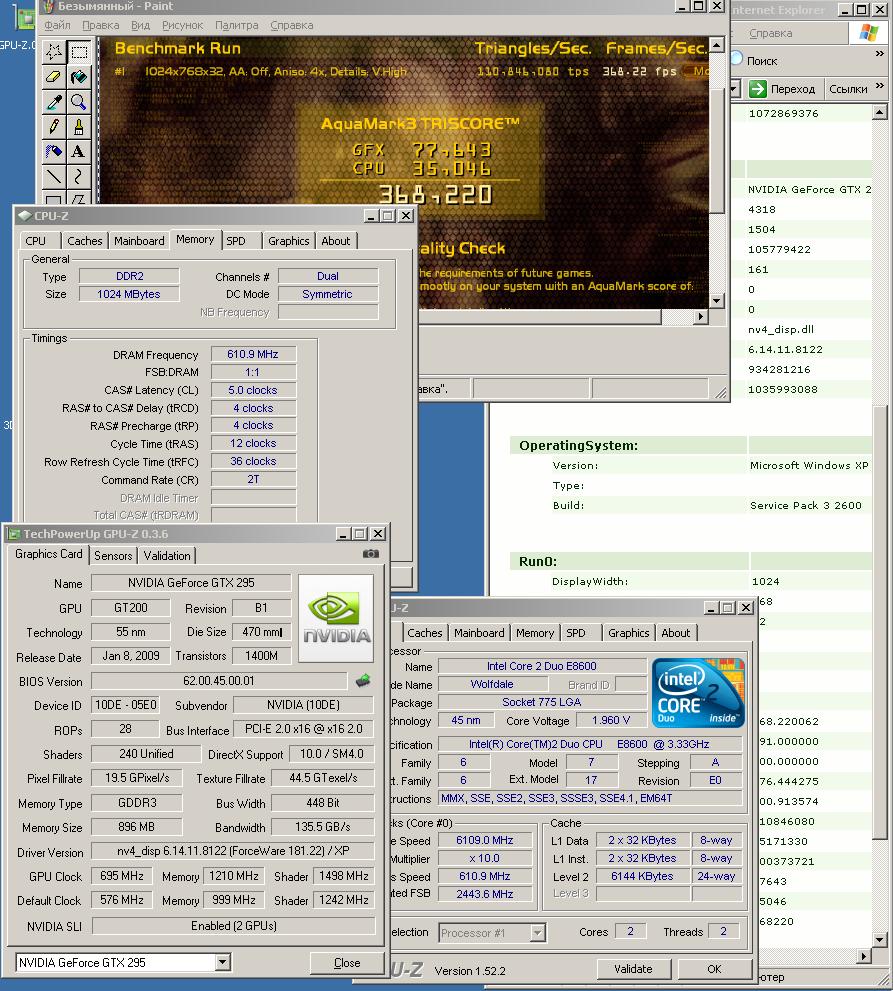Screen dimensions: 893x991
Task: Open the Рисунок menu in Paint
Action: (x=183, y=25)
